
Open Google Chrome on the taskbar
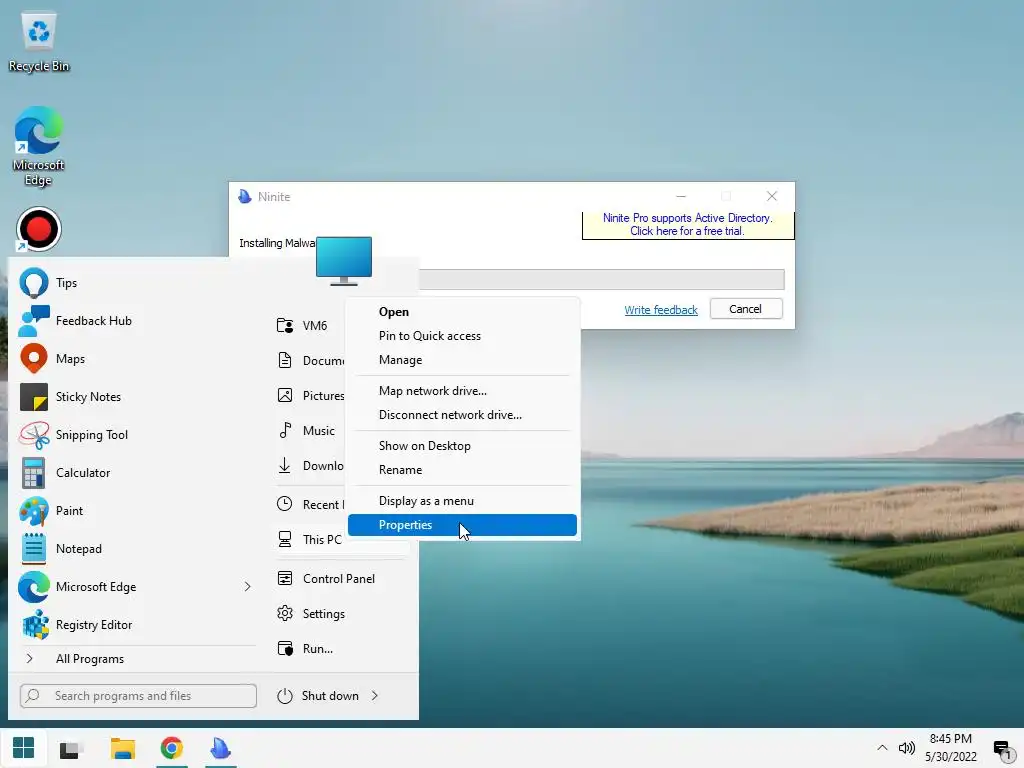click(x=172, y=748)
